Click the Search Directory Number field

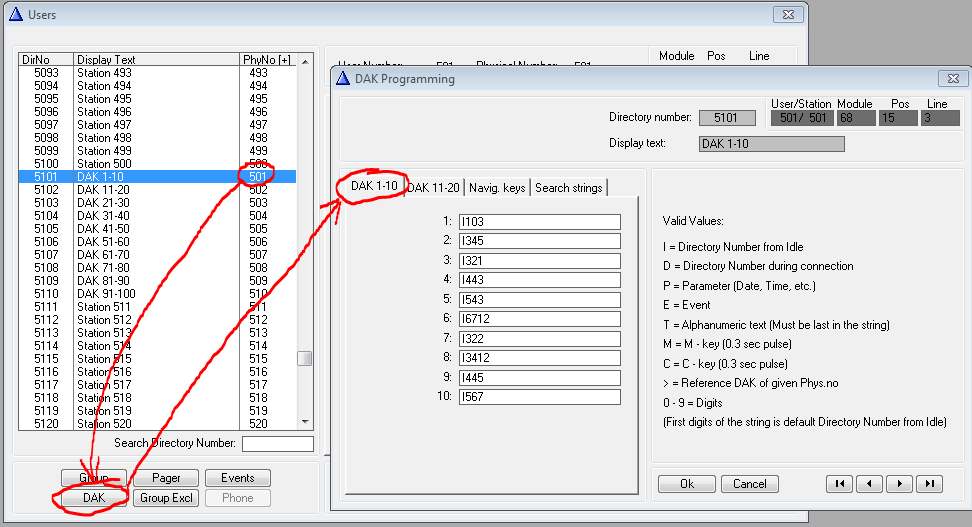point(277,444)
